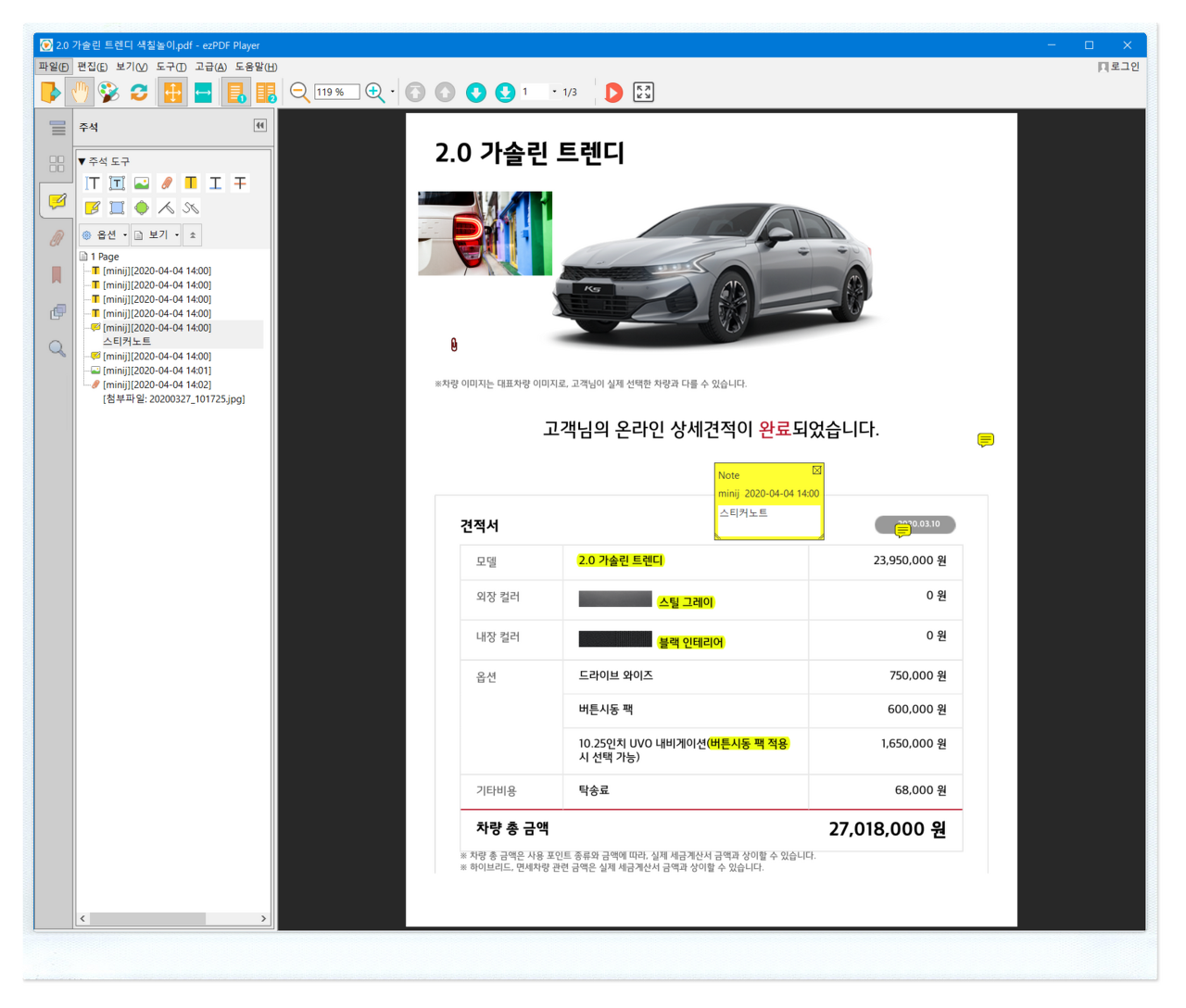The image size is (1186, 1008).
Task: Close the yellow Note popup
Action: (816, 471)
